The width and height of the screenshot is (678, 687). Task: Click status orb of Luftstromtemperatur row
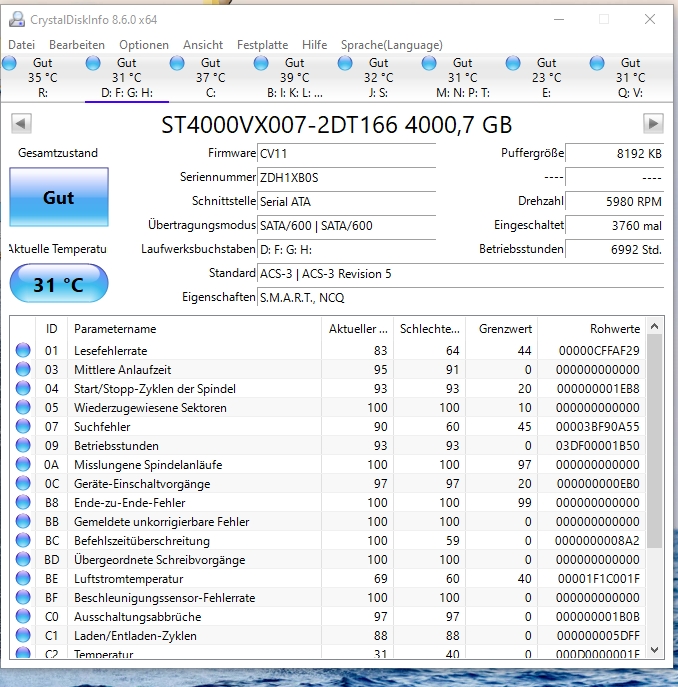click(x=23, y=578)
